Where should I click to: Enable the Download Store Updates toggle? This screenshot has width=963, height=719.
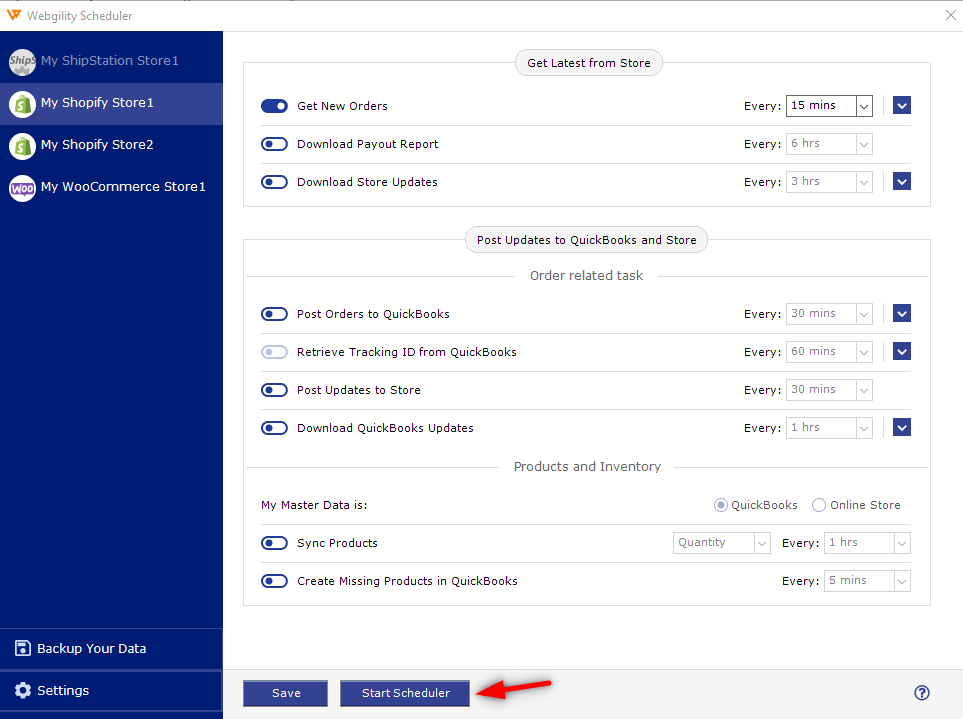[274, 182]
